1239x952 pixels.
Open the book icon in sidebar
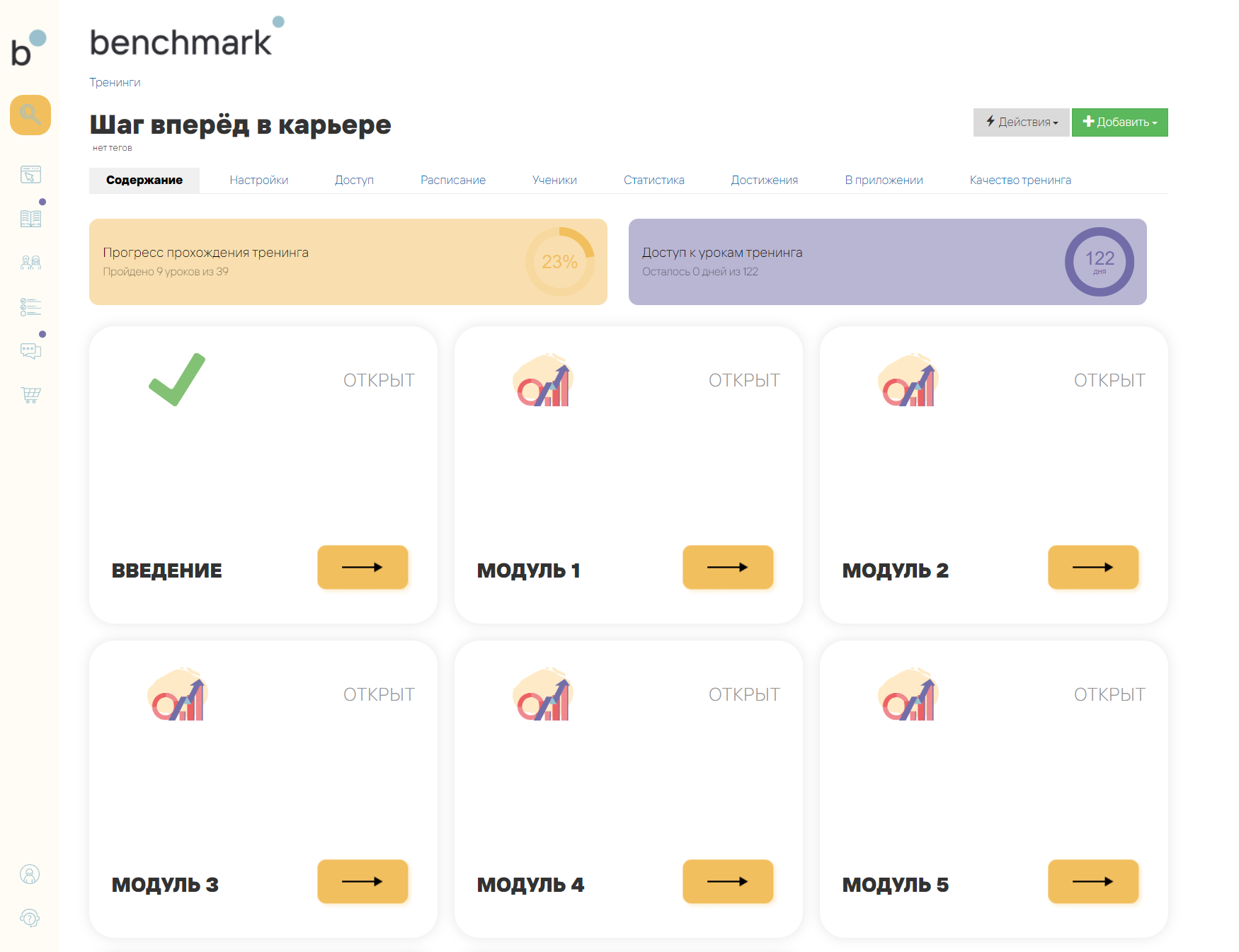point(30,219)
